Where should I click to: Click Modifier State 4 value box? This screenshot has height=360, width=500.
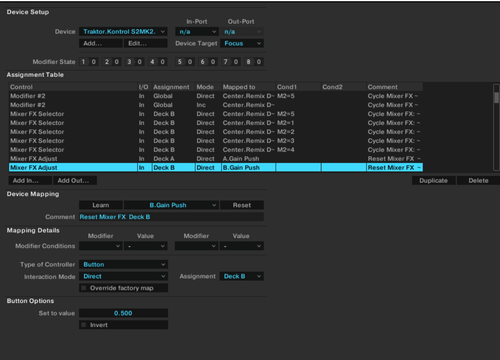click(x=163, y=62)
